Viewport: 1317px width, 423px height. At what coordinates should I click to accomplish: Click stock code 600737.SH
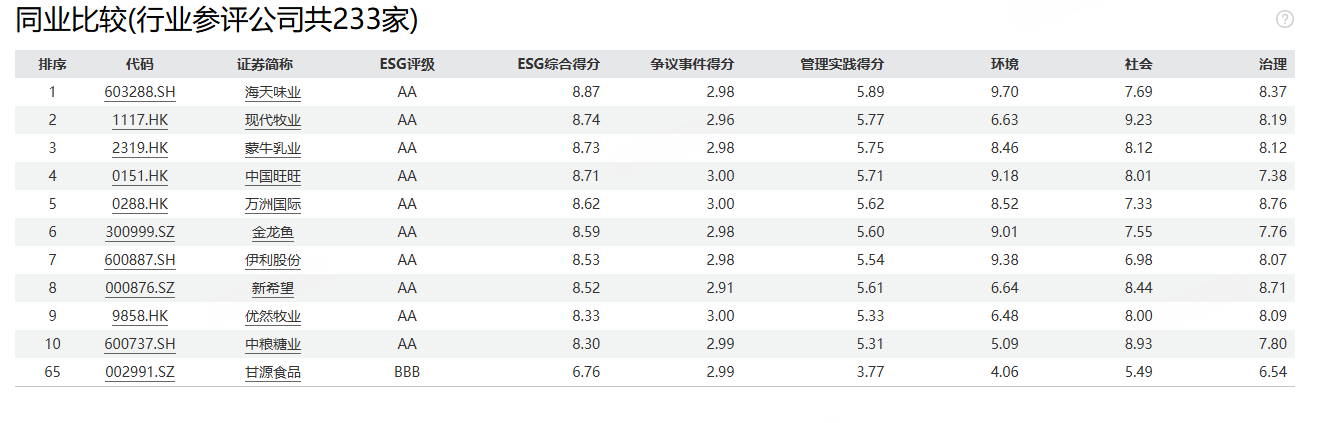(x=140, y=344)
